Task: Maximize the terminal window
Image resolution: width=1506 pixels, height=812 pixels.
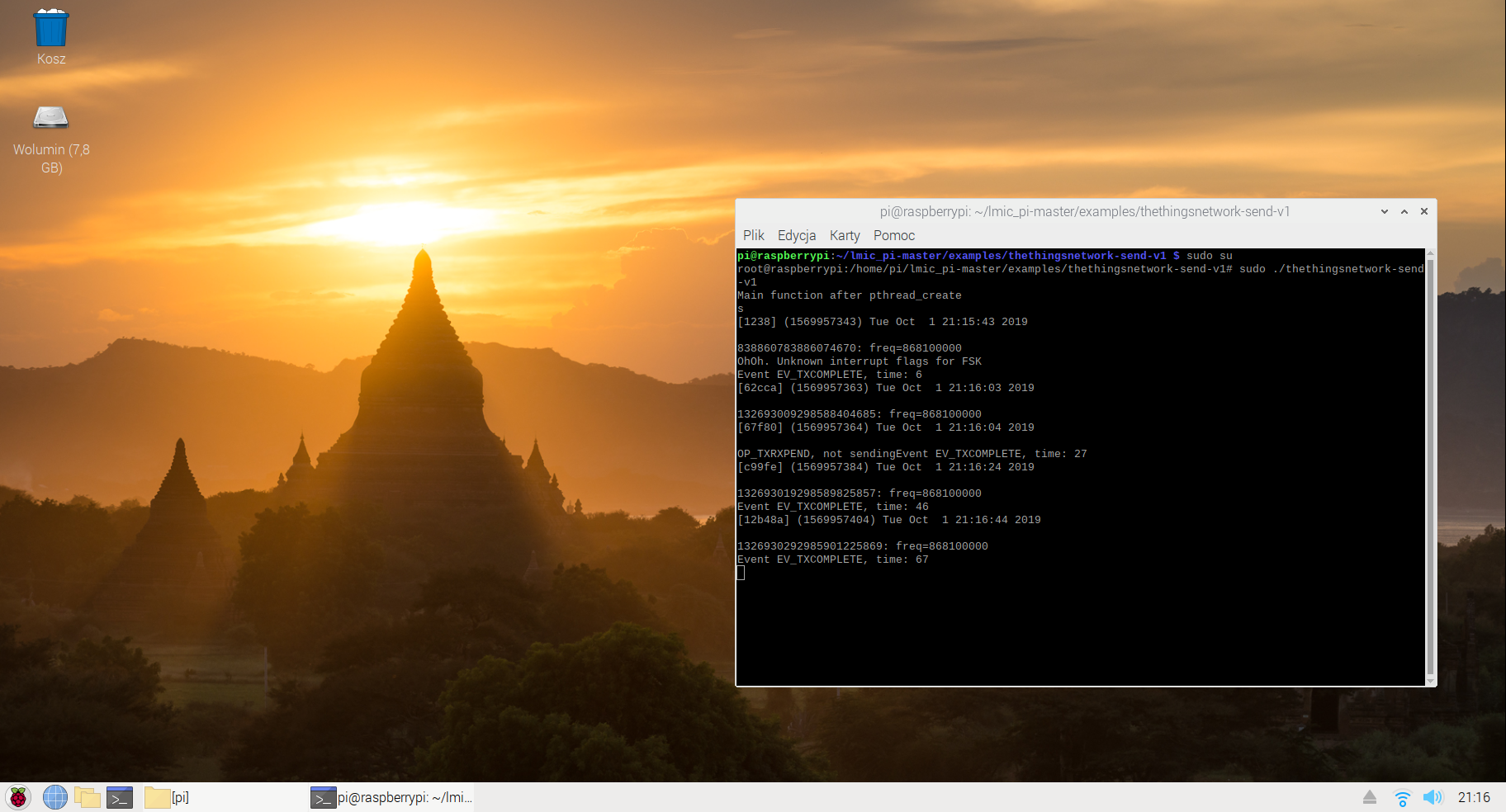Action: click(x=1404, y=211)
